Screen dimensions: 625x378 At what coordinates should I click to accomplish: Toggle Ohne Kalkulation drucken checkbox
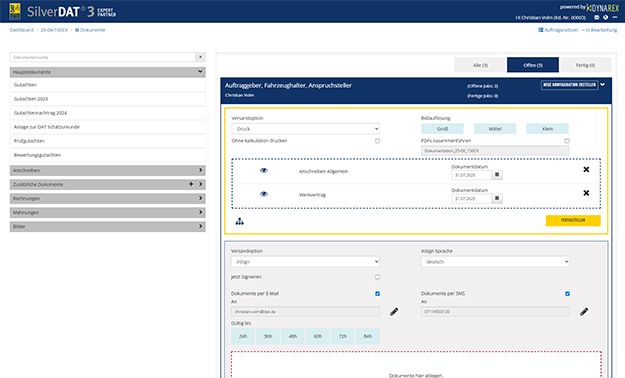click(x=377, y=141)
